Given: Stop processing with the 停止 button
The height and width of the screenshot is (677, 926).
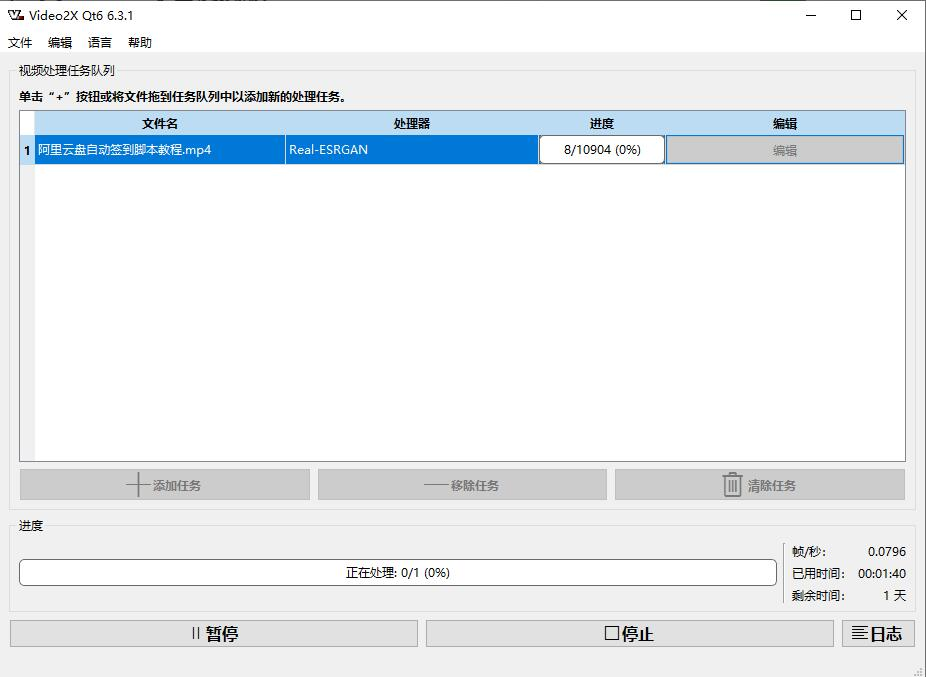Looking at the screenshot, I should [629, 633].
